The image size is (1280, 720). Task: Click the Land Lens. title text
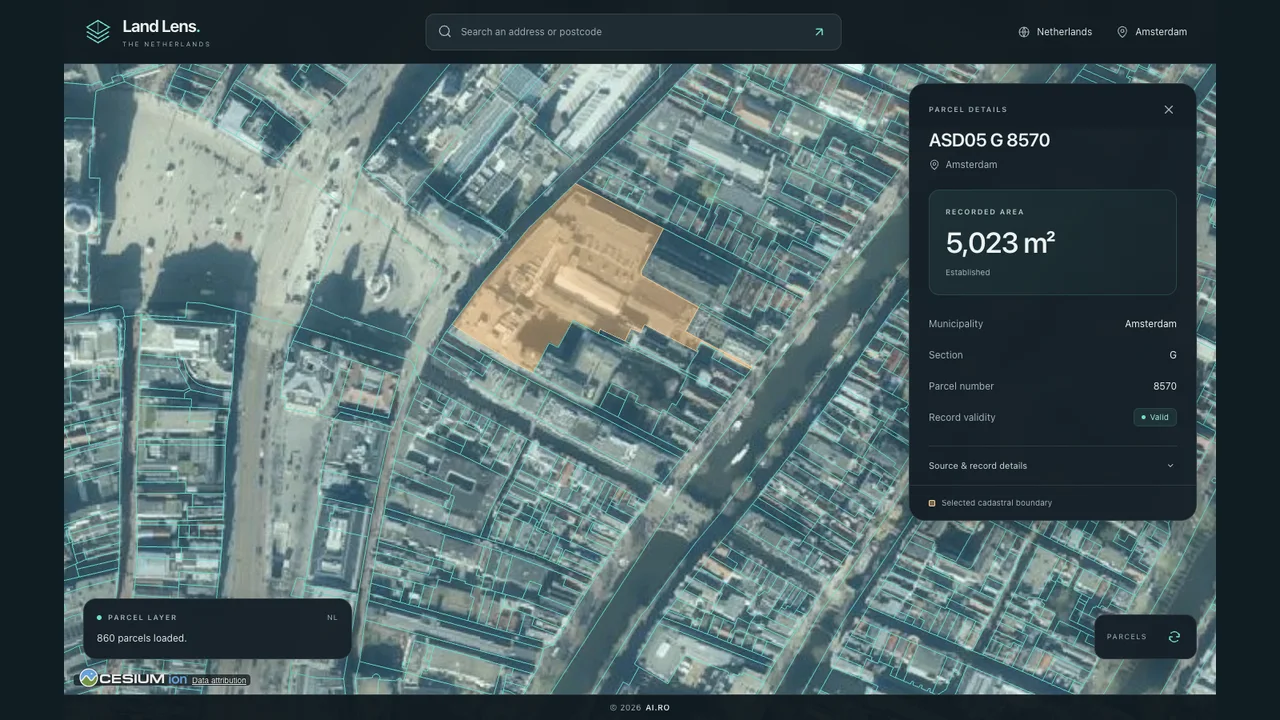161,26
